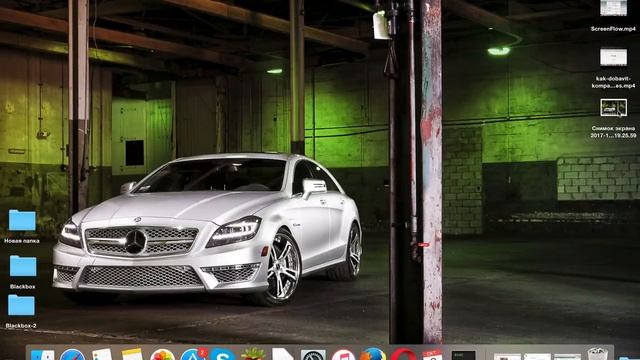Select the Снимок экрана screenshot thumbnail

tap(613, 108)
